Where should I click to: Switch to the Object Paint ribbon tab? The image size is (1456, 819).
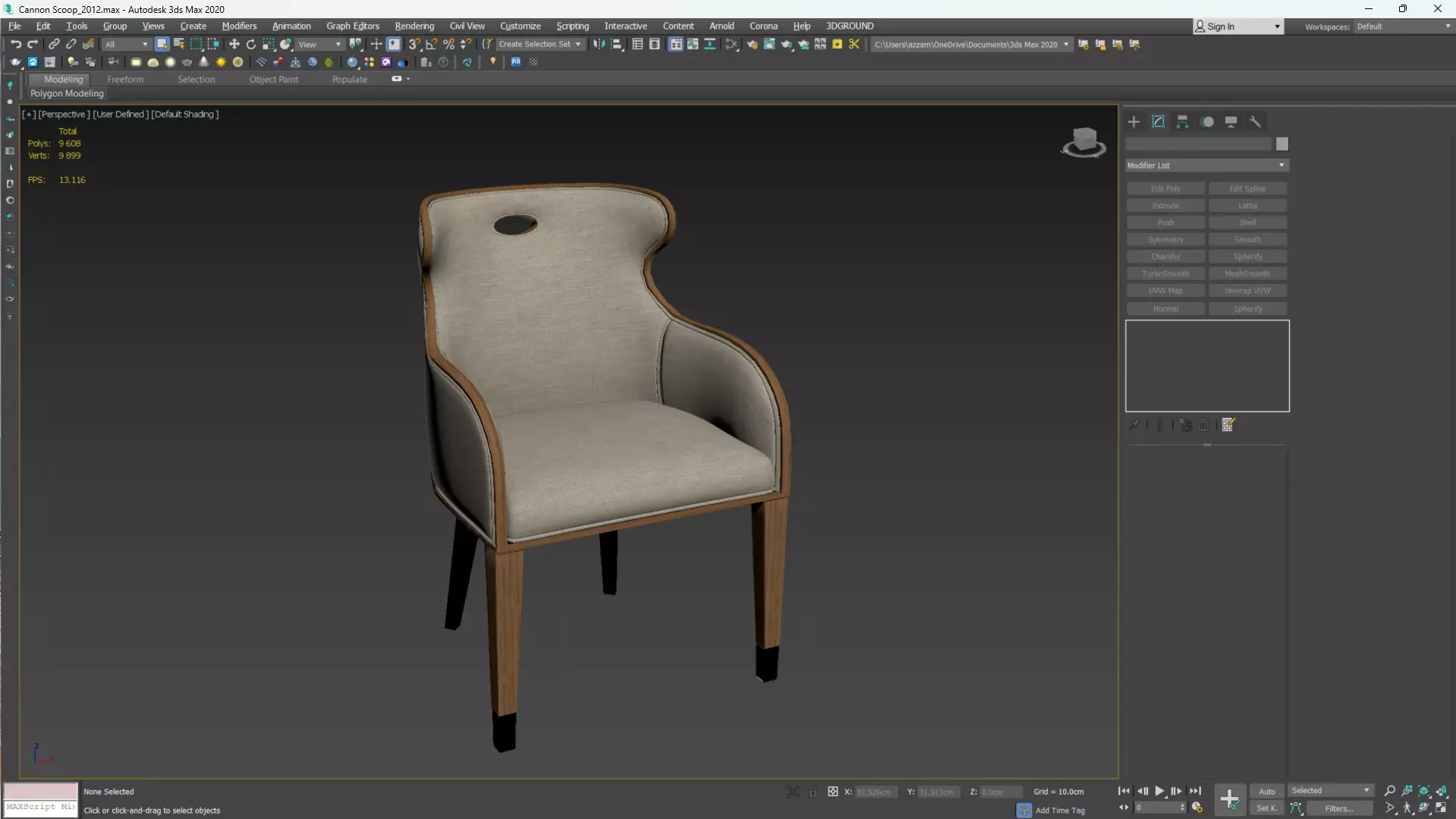[273, 79]
